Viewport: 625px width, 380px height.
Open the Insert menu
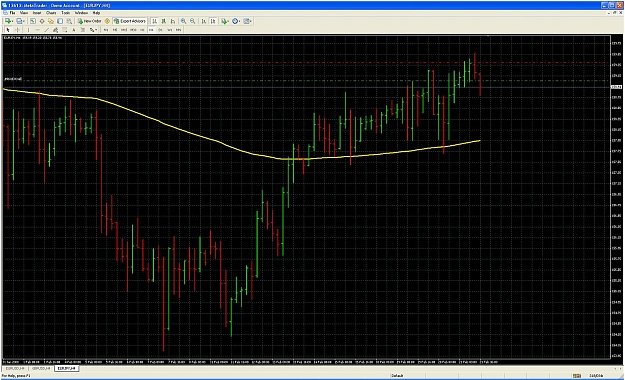37,13
